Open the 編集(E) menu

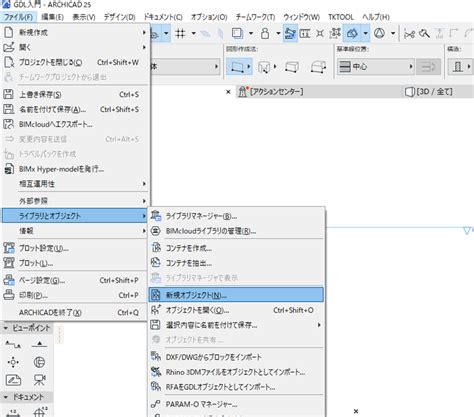(x=52, y=17)
